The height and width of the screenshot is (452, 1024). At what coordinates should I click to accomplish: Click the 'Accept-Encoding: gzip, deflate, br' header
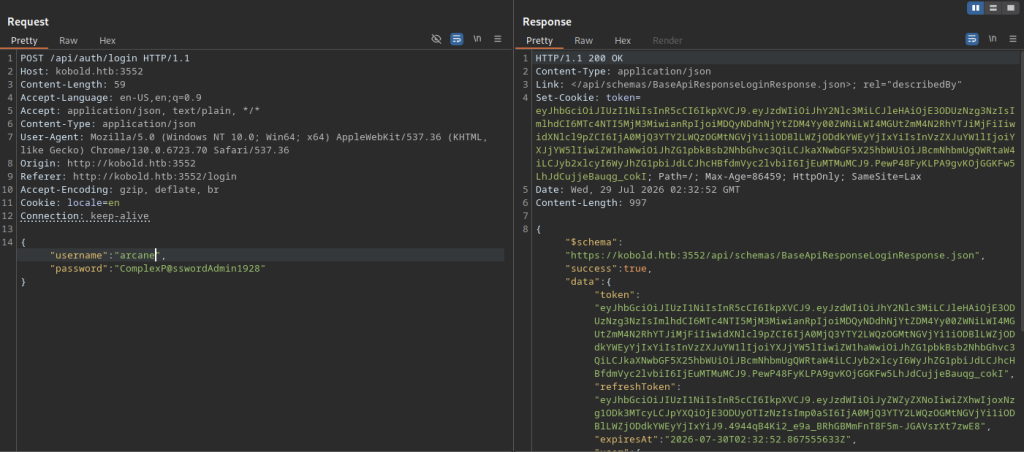120,189
